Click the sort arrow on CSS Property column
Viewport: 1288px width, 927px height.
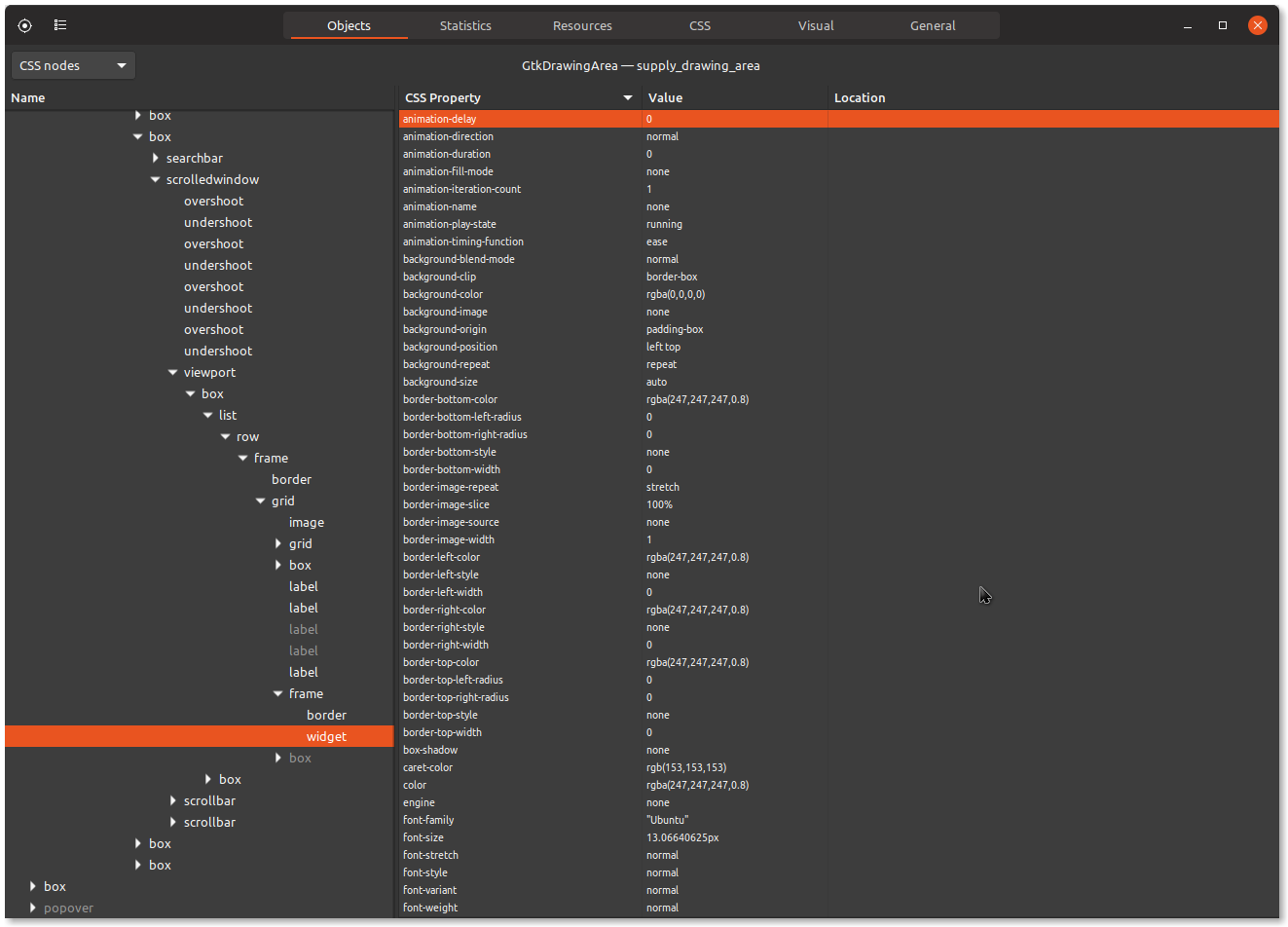point(628,97)
